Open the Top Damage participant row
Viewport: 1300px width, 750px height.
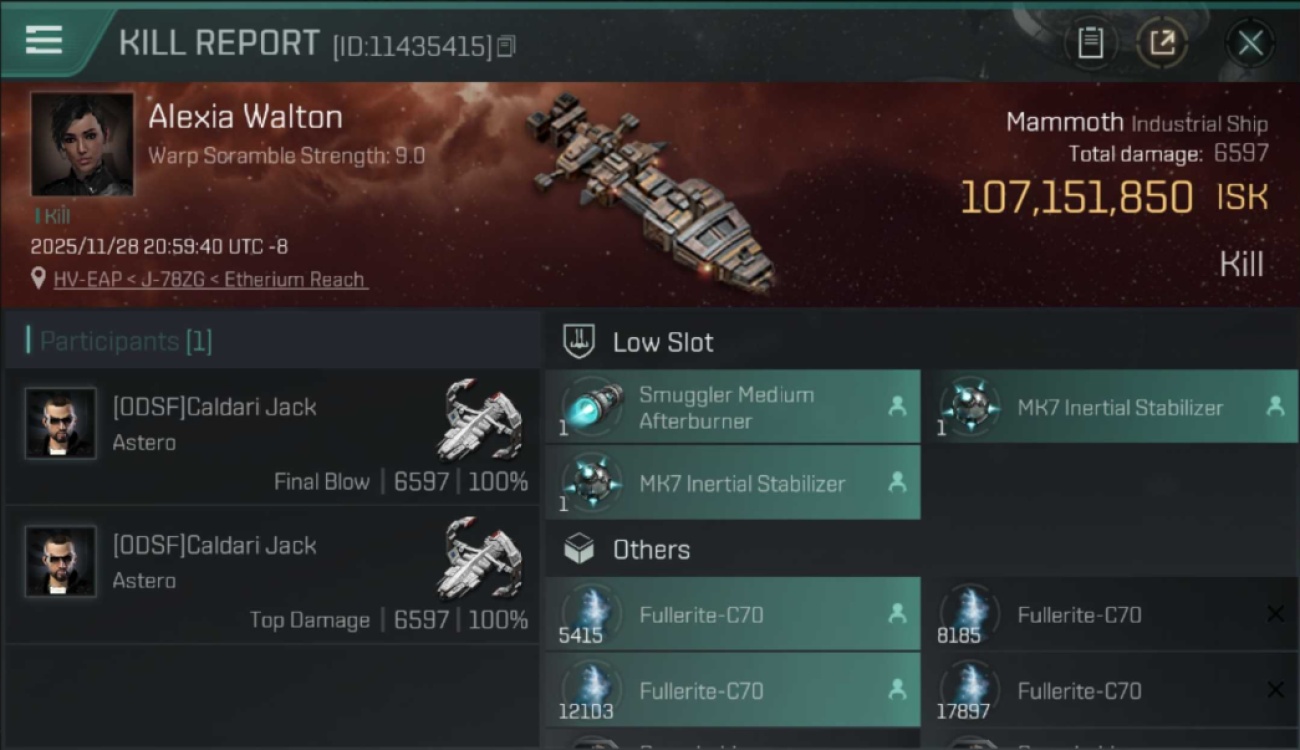pyautogui.click(x=272, y=575)
